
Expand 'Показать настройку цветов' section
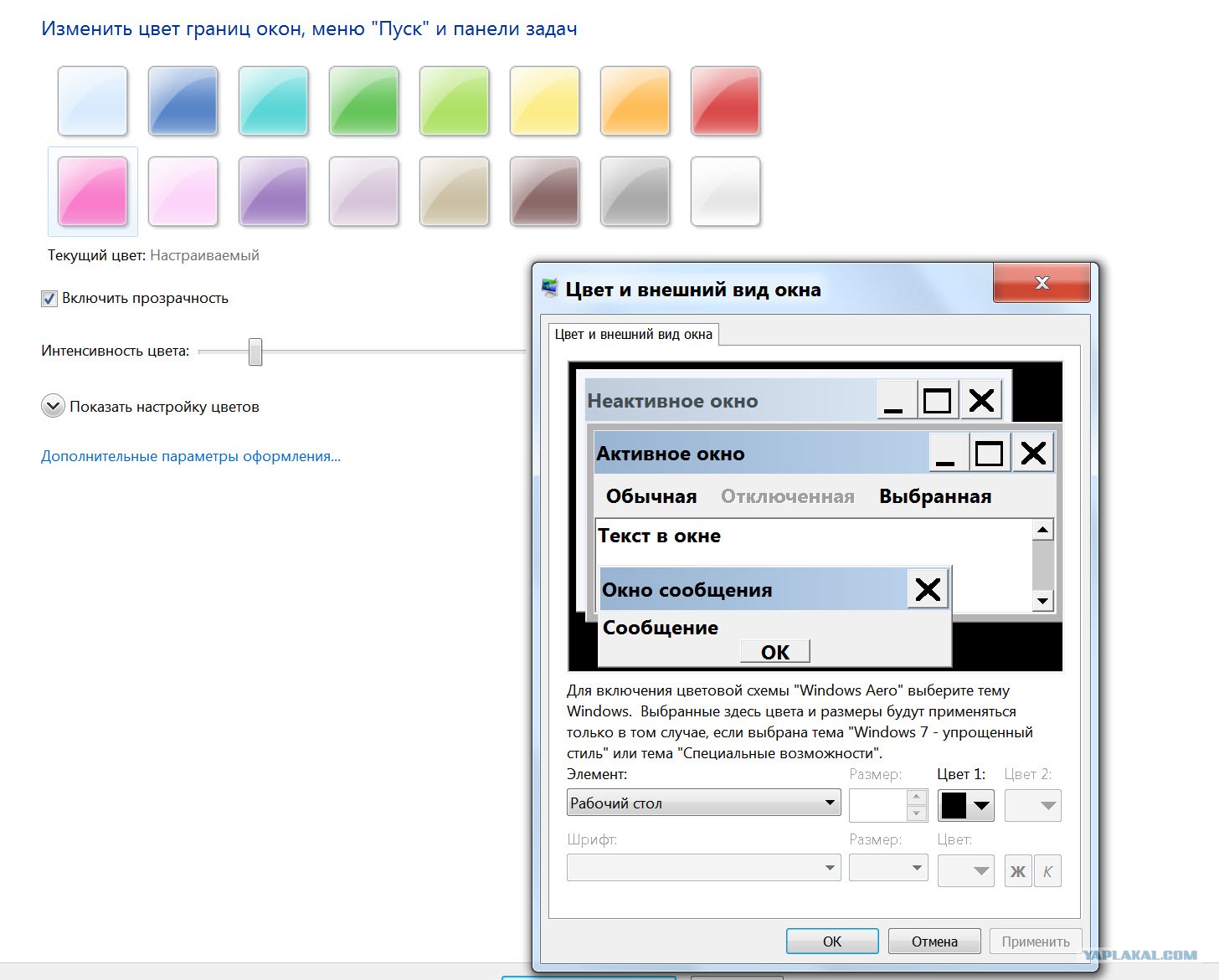tap(53, 407)
